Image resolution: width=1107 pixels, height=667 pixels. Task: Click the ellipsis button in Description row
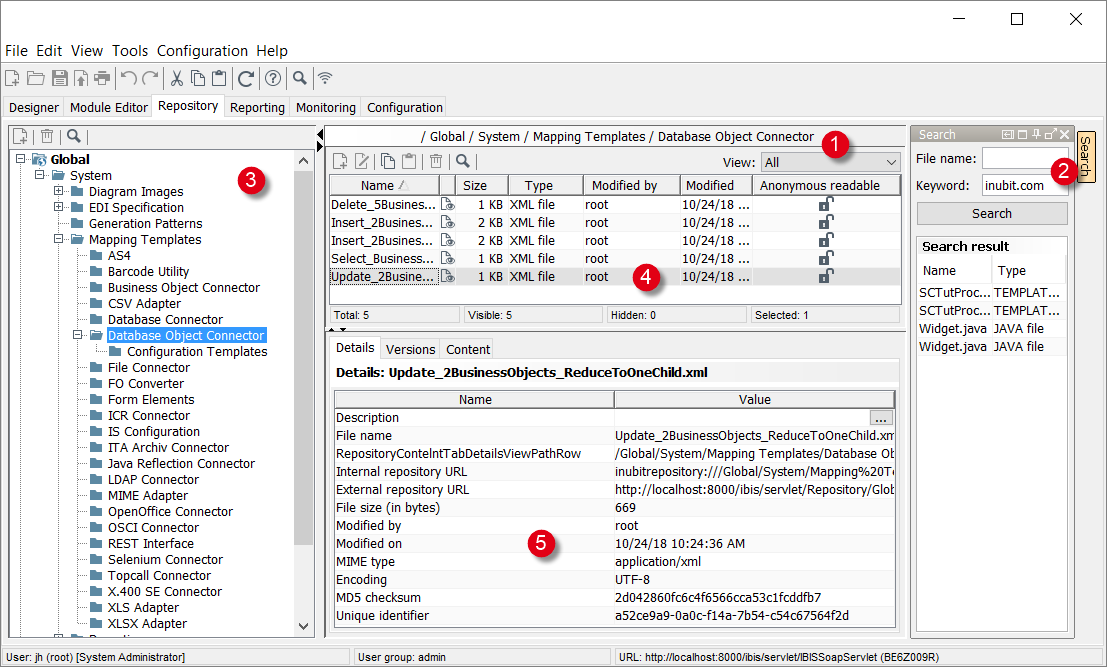[x=880, y=418]
